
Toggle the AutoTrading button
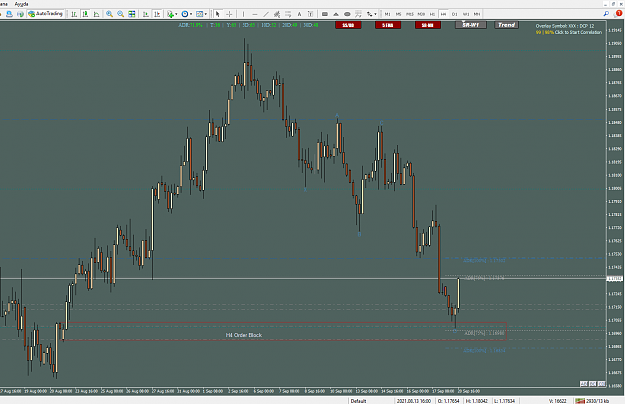(45, 14)
